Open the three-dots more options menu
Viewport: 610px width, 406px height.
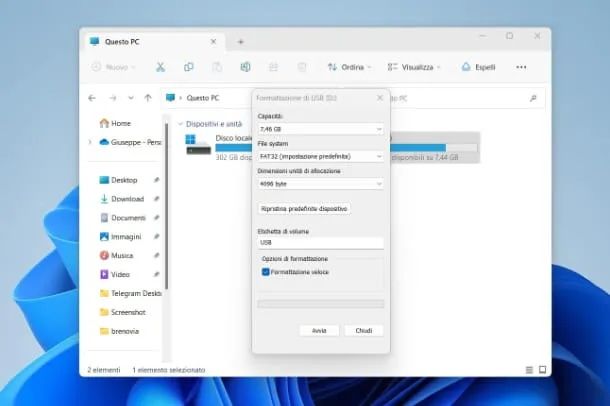521,67
